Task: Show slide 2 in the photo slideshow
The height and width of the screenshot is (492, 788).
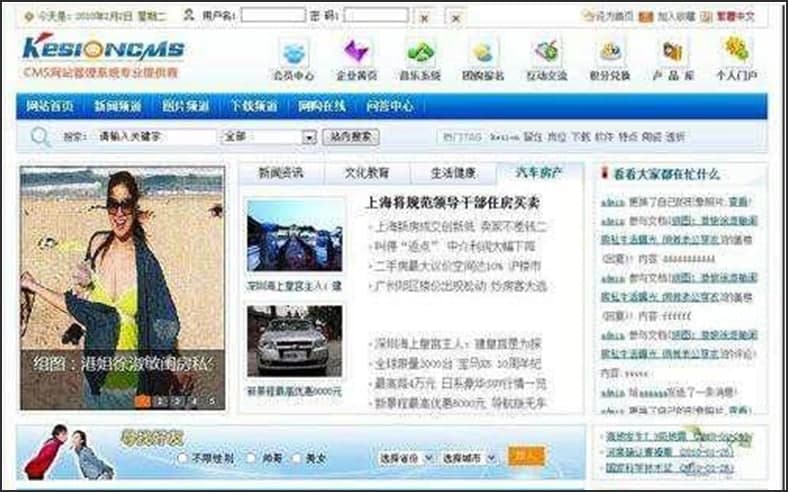Action: 160,401
